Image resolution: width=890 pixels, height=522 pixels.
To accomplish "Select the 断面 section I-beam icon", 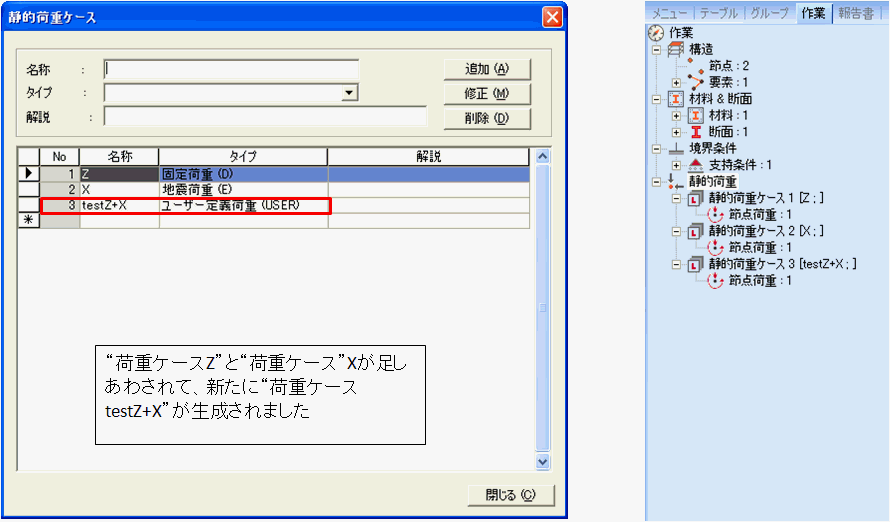I will (694, 131).
